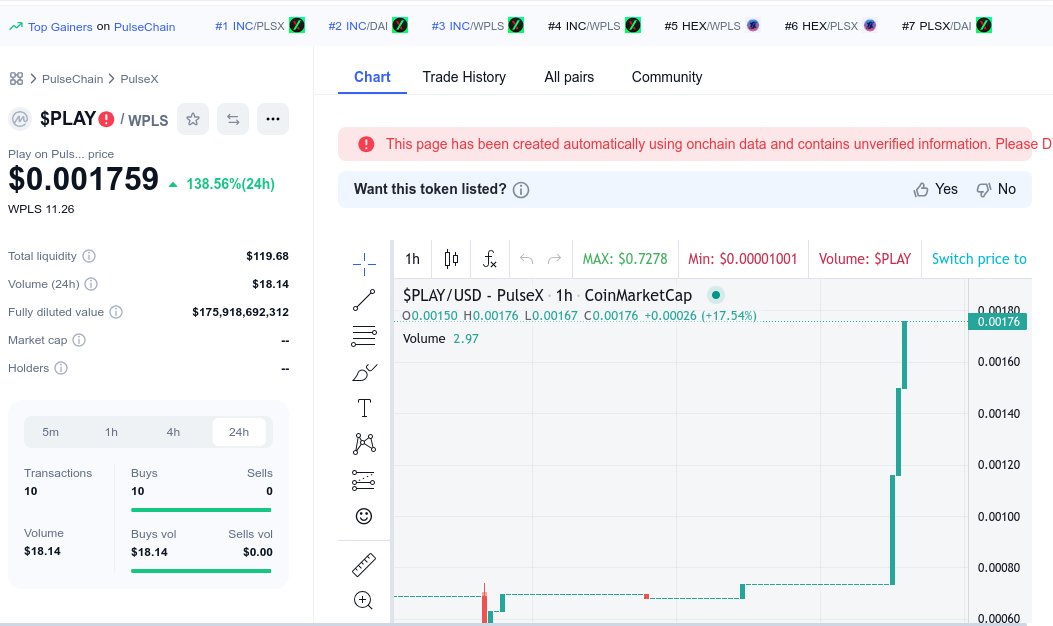This screenshot has width=1053, height=626.
Task: Switch to the Chart tab
Action: click(372, 77)
